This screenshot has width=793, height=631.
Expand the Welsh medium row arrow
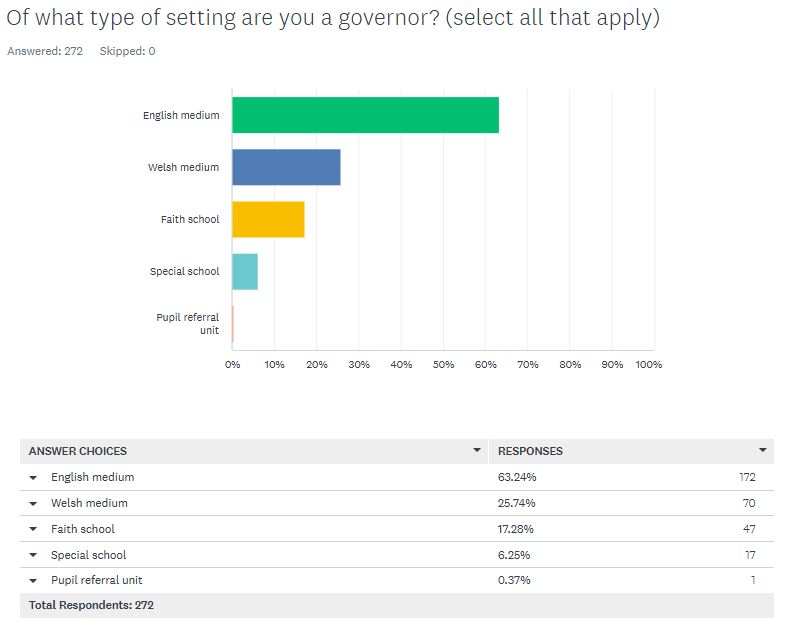tap(33, 504)
